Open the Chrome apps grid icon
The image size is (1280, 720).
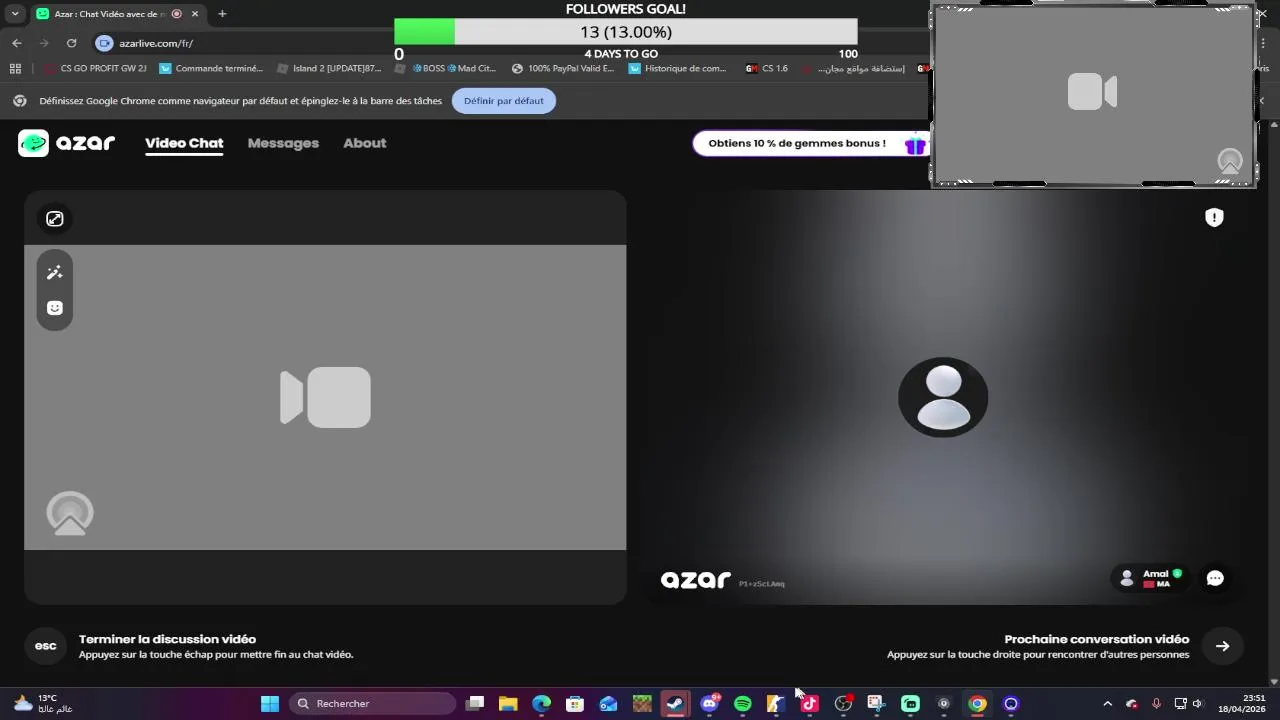[15, 69]
